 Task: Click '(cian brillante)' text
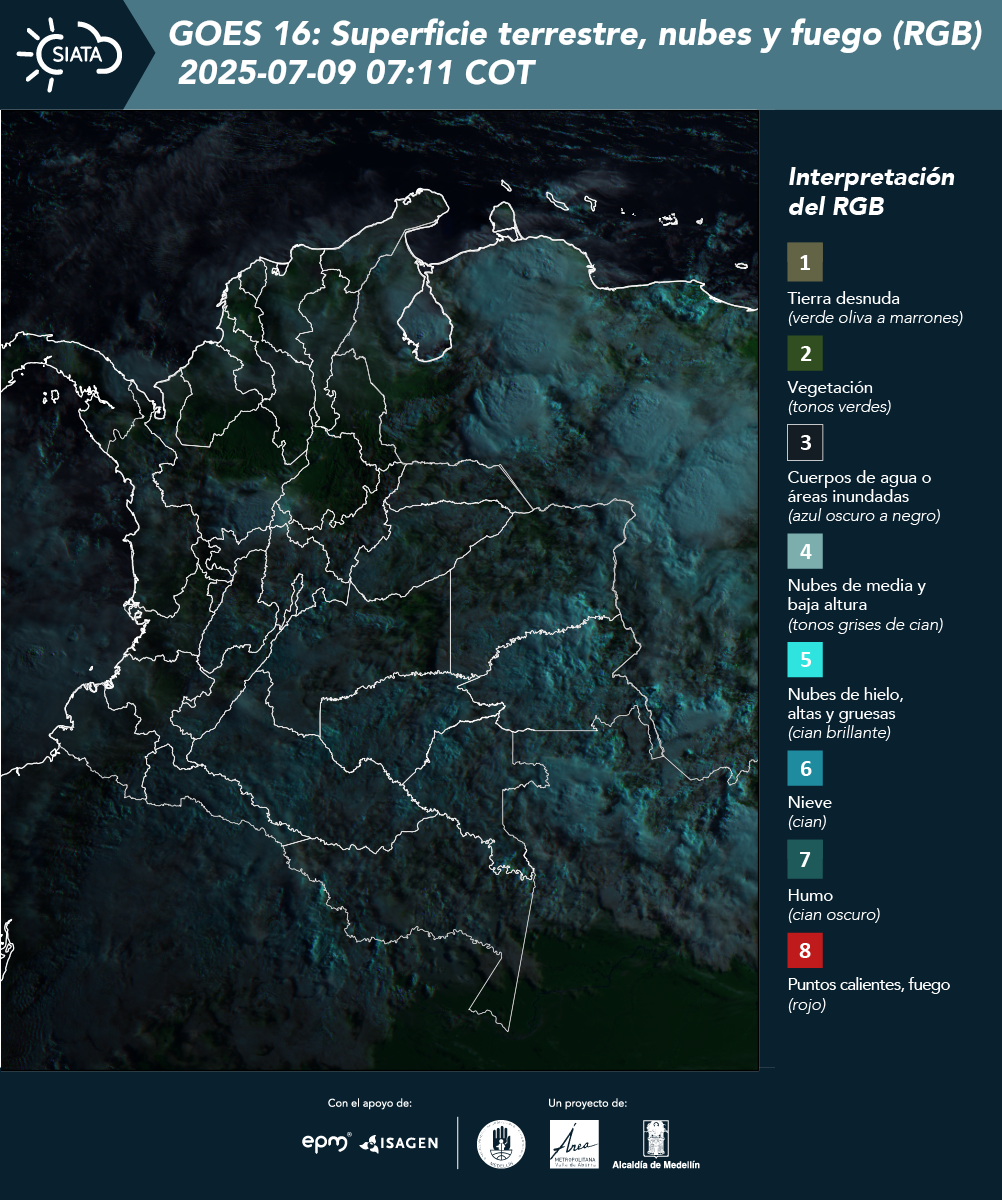[x=839, y=733]
